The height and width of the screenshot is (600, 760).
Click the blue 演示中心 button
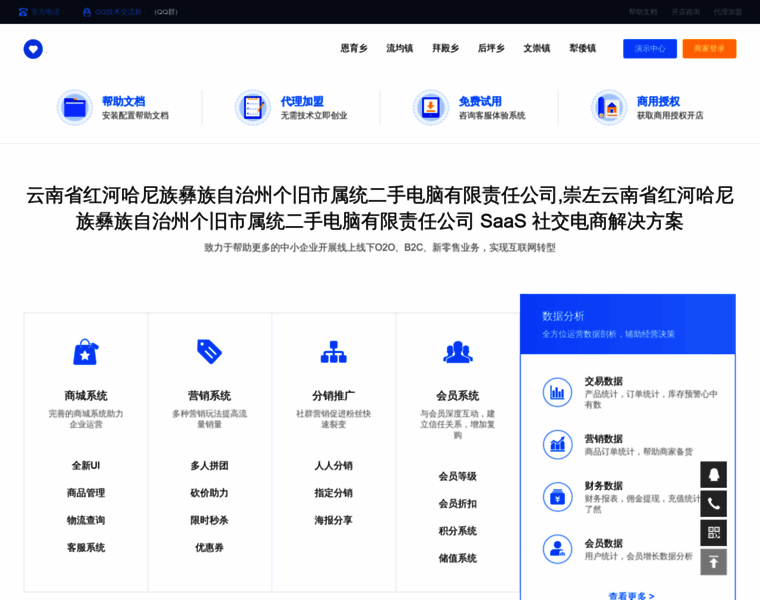click(x=650, y=48)
